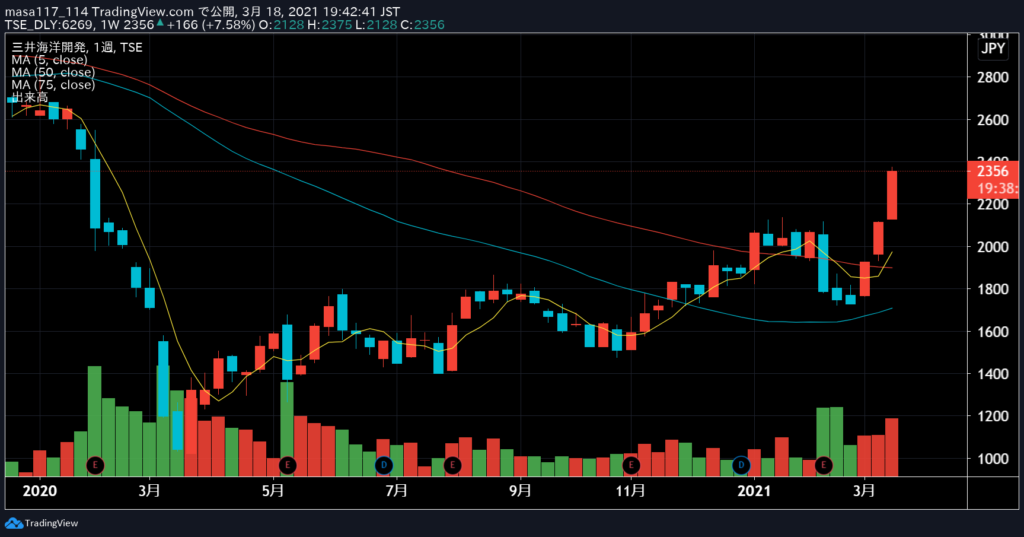
Task: Click the 1600 price axis label
Action: [993, 332]
